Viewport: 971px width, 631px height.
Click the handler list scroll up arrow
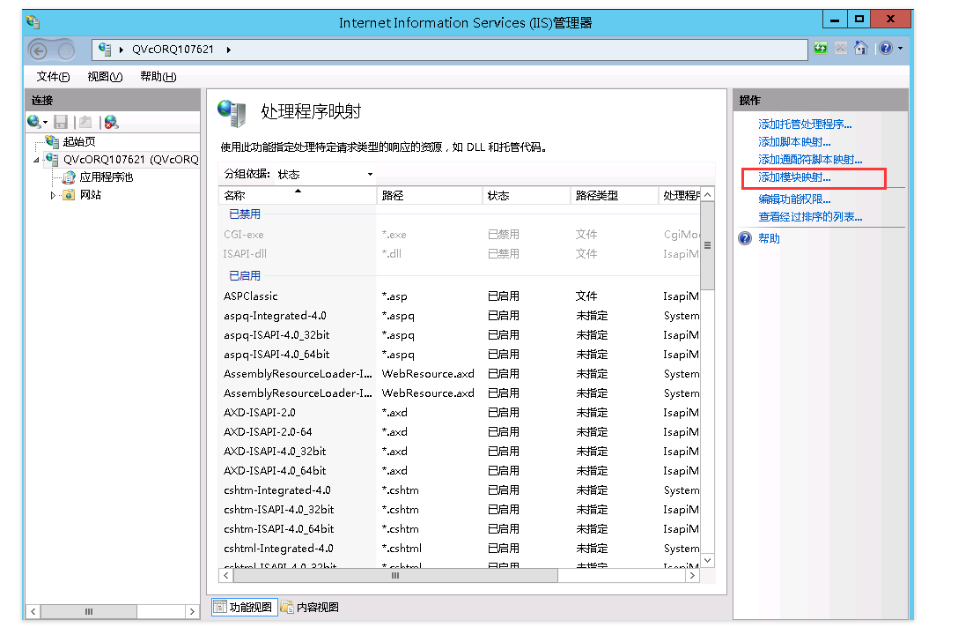click(x=707, y=194)
